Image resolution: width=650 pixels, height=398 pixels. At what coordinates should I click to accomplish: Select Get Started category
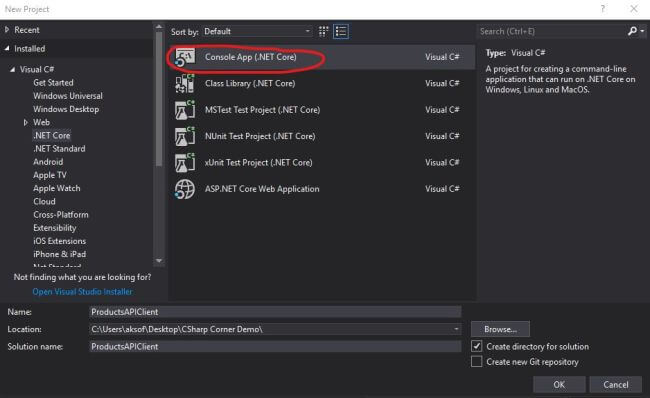pyautogui.click(x=53, y=83)
